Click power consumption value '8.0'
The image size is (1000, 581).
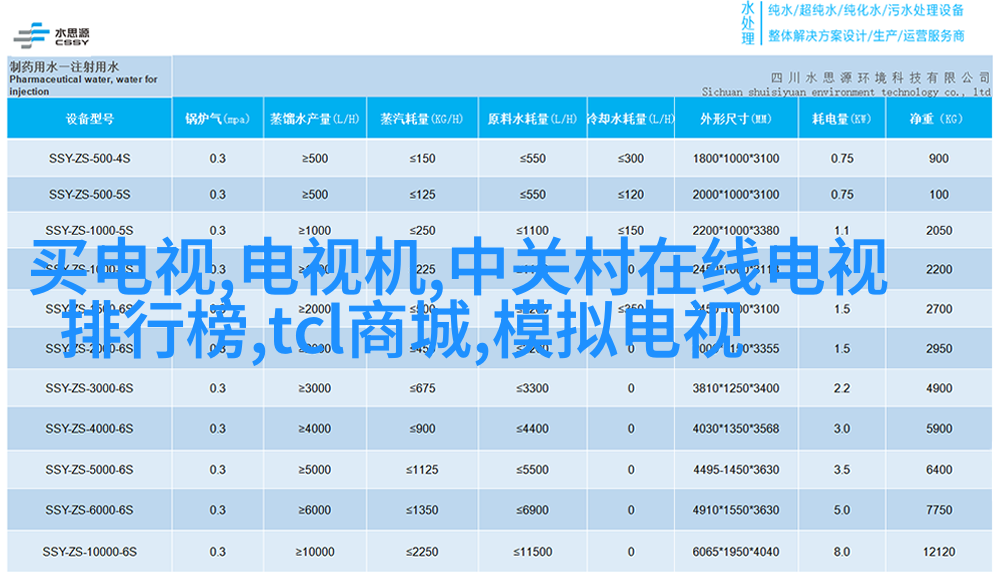(x=842, y=552)
